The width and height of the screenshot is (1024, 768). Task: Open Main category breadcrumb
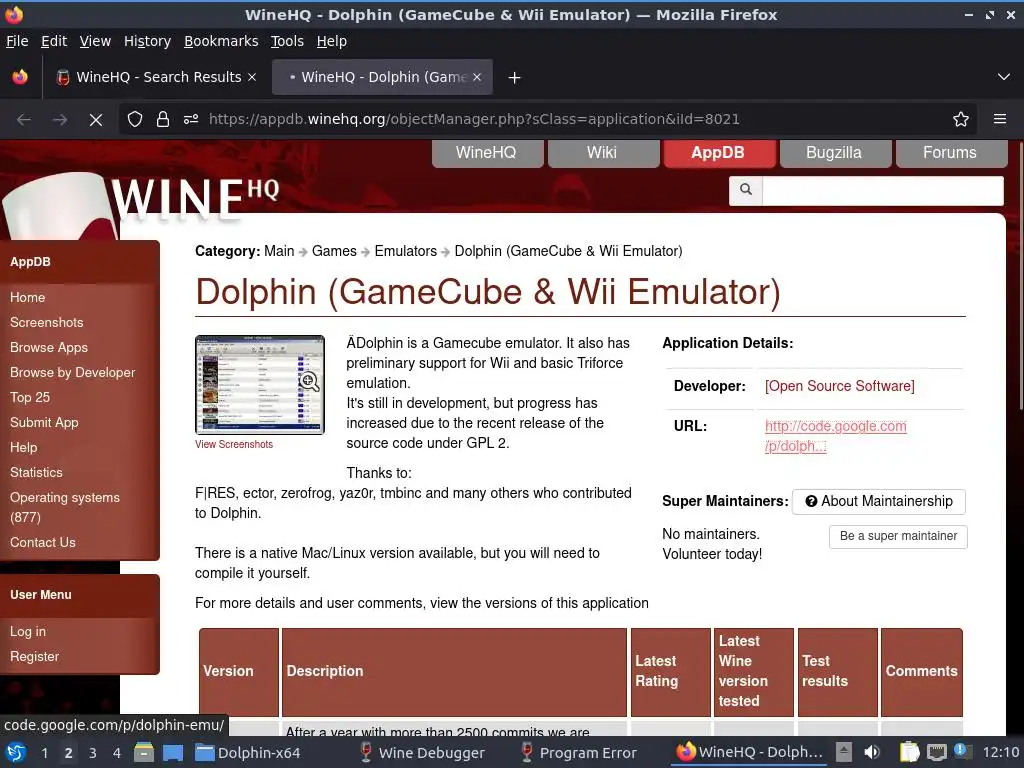279,251
